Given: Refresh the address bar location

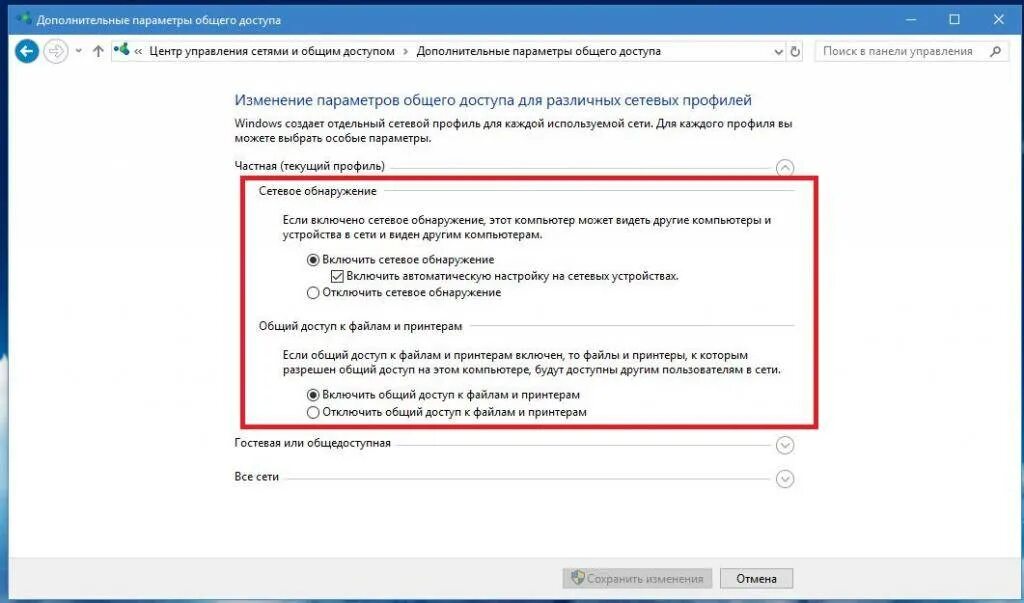Looking at the screenshot, I should 795,51.
